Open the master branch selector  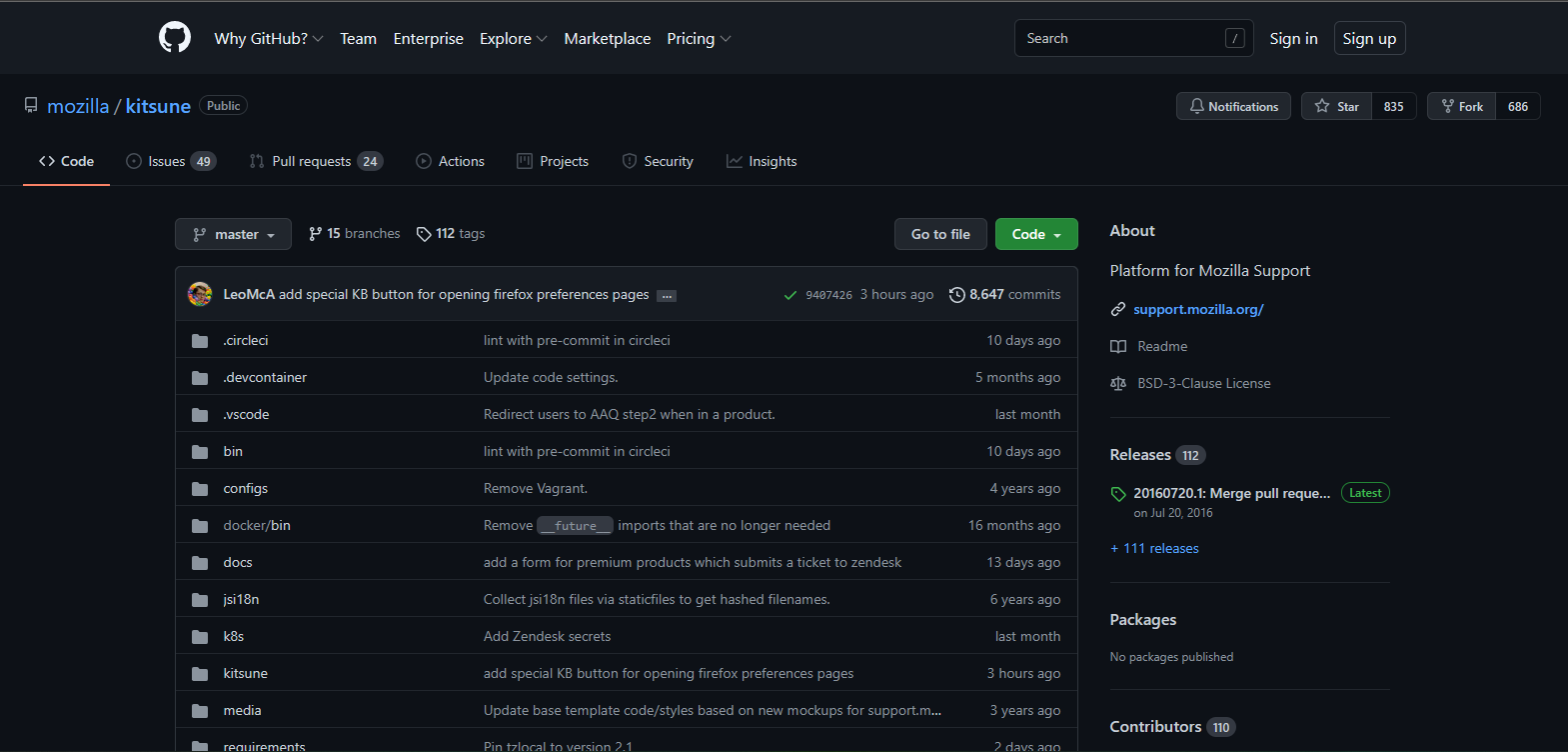tap(233, 234)
